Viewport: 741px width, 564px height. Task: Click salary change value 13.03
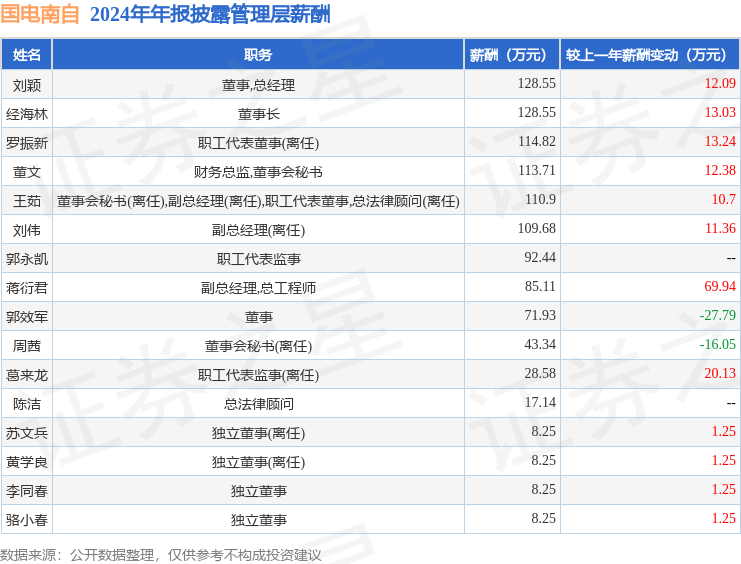click(x=720, y=113)
